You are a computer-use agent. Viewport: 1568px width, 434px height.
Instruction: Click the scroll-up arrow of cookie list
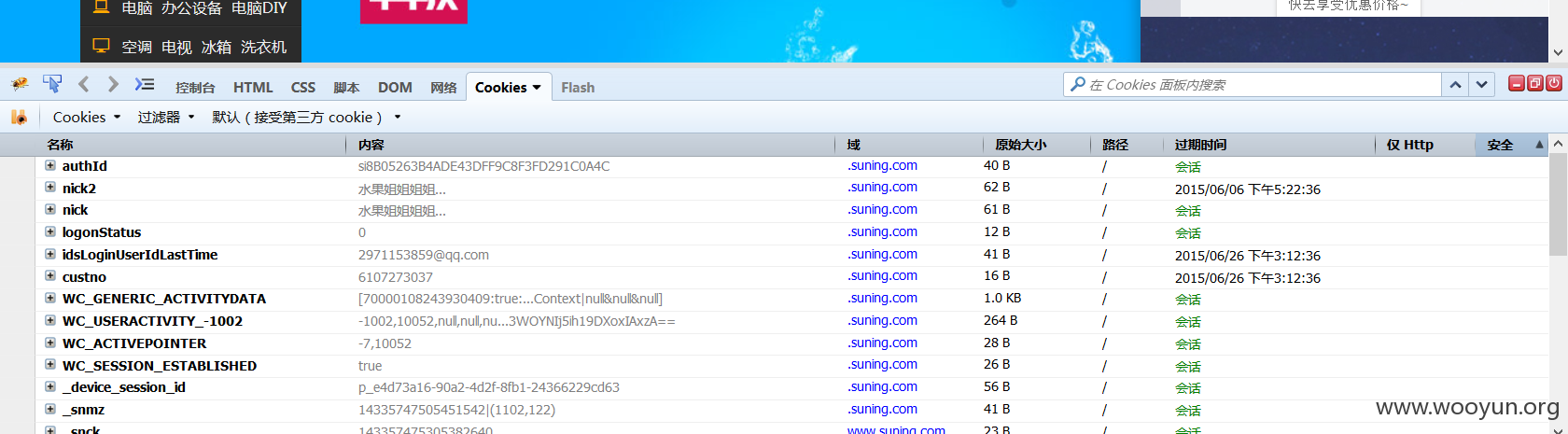click(x=1558, y=145)
